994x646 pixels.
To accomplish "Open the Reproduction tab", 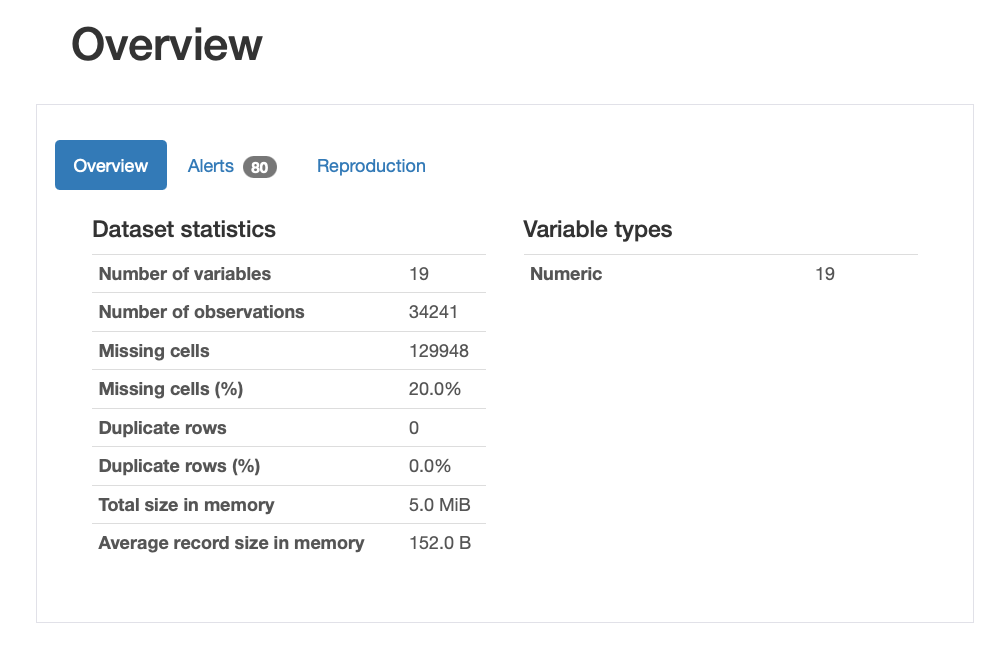I will [371, 166].
